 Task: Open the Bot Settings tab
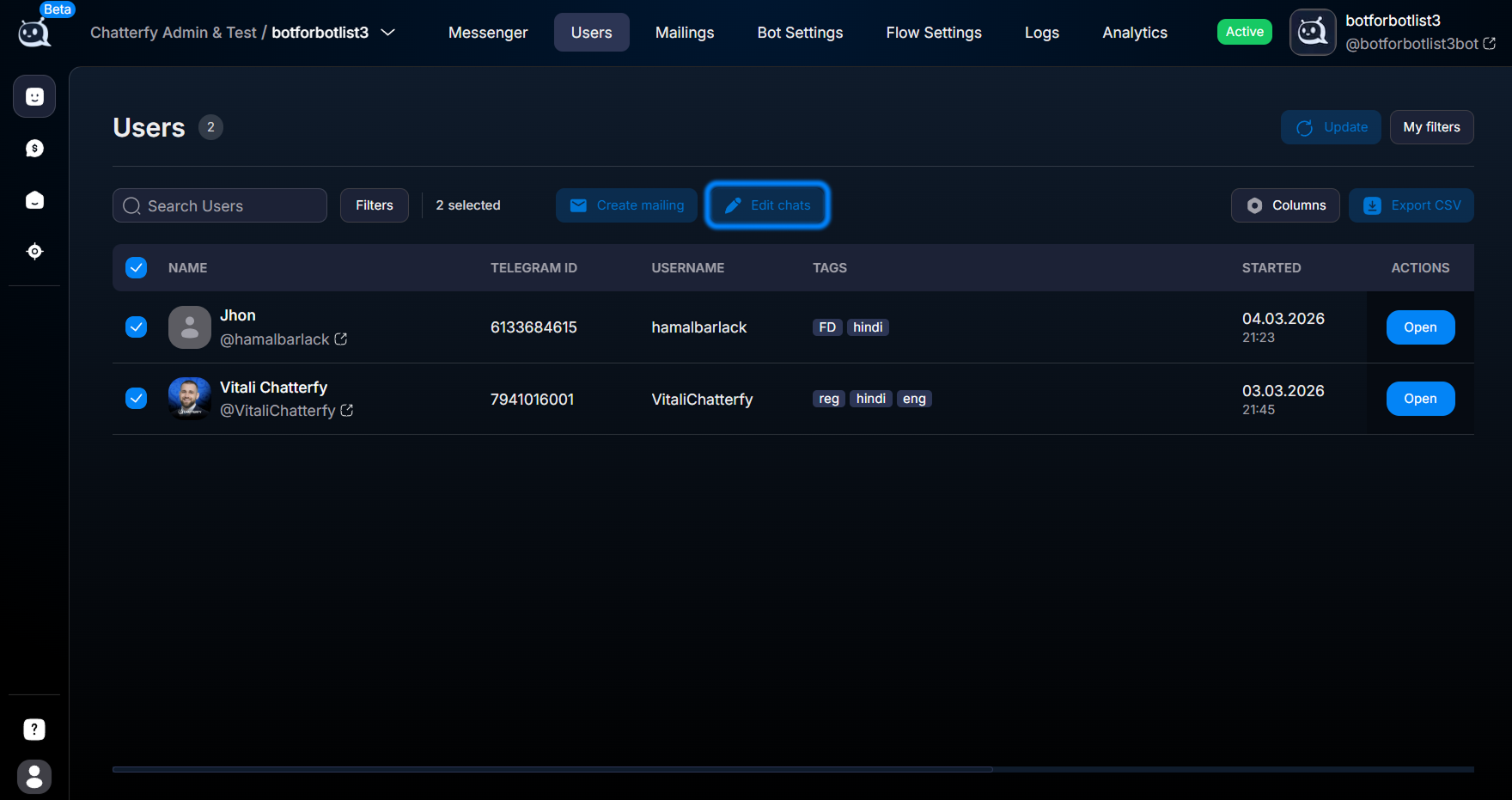click(x=800, y=33)
